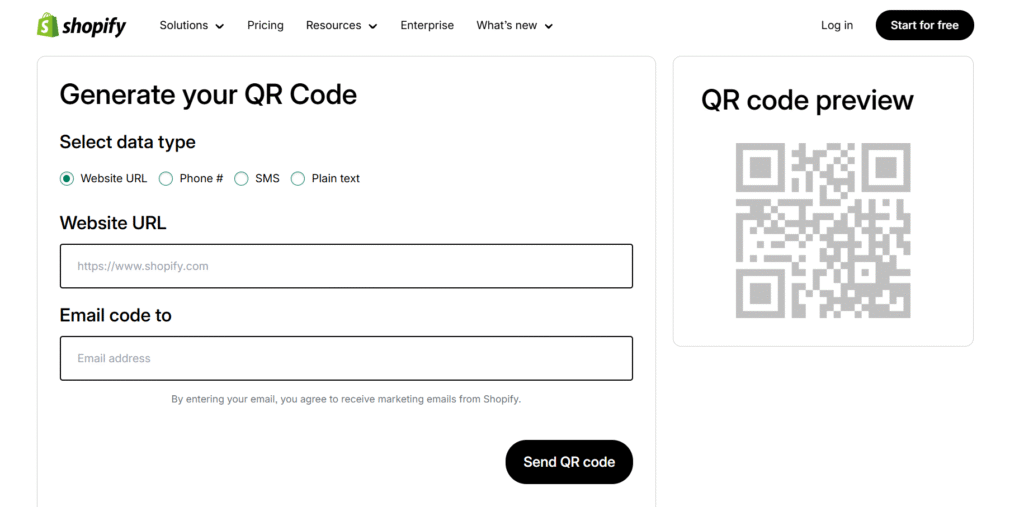This screenshot has width=1024, height=507.
Task: Open the Pricing nav item
Action: [x=265, y=25]
